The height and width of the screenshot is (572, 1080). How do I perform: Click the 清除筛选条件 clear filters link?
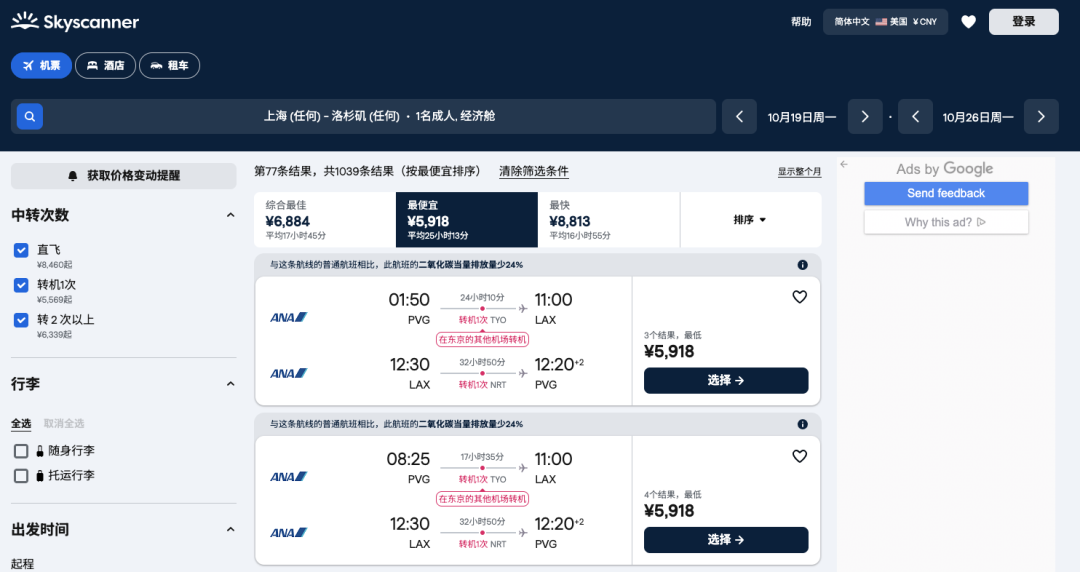point(534,171)
